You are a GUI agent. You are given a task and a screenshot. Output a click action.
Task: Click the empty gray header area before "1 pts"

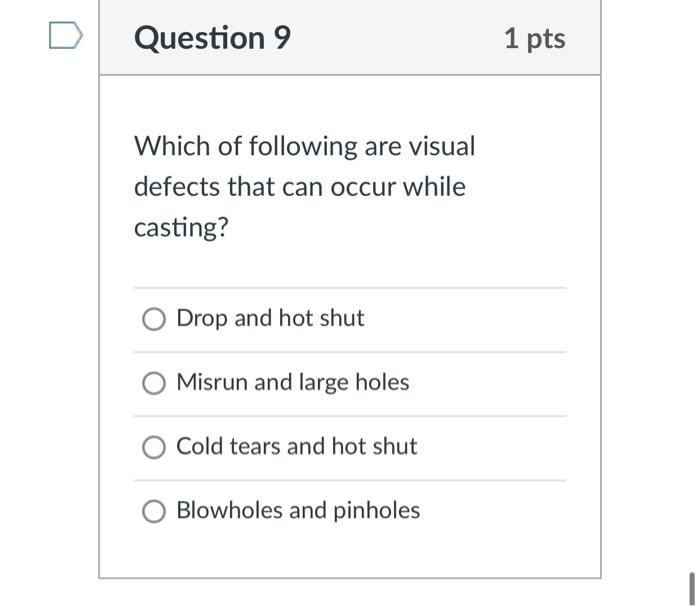(400, 38)
